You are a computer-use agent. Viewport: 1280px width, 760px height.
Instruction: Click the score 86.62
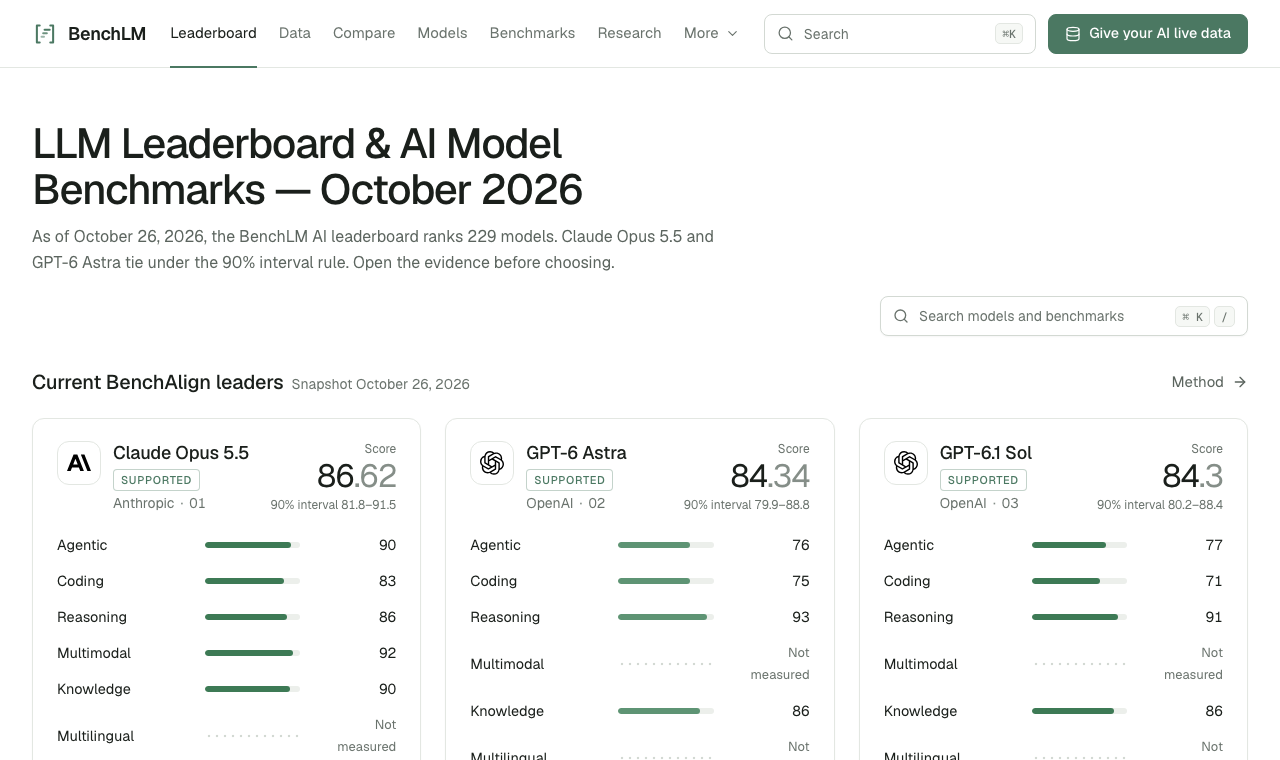(356, 476)
